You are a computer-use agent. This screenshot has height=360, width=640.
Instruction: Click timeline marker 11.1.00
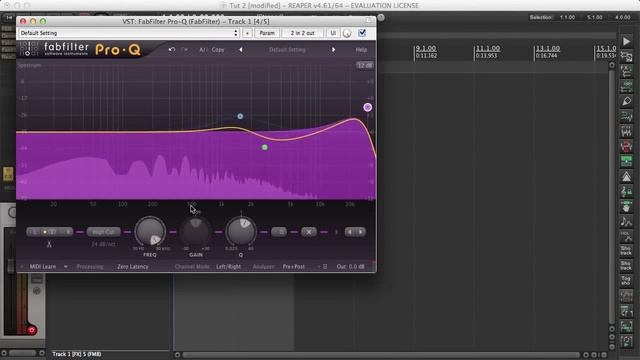click(488, 48)
